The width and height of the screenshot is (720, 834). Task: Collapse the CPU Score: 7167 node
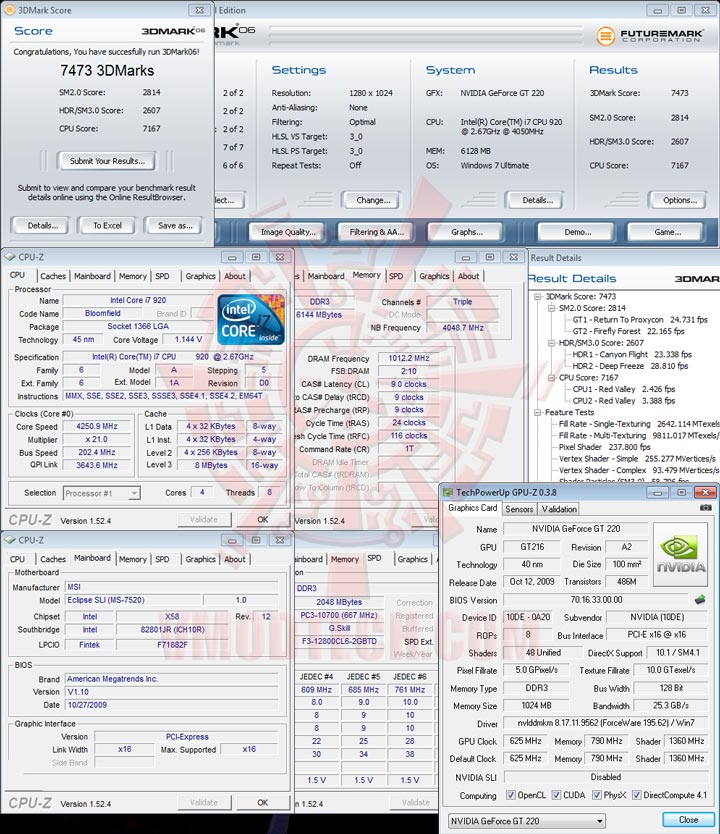point(551,377)
